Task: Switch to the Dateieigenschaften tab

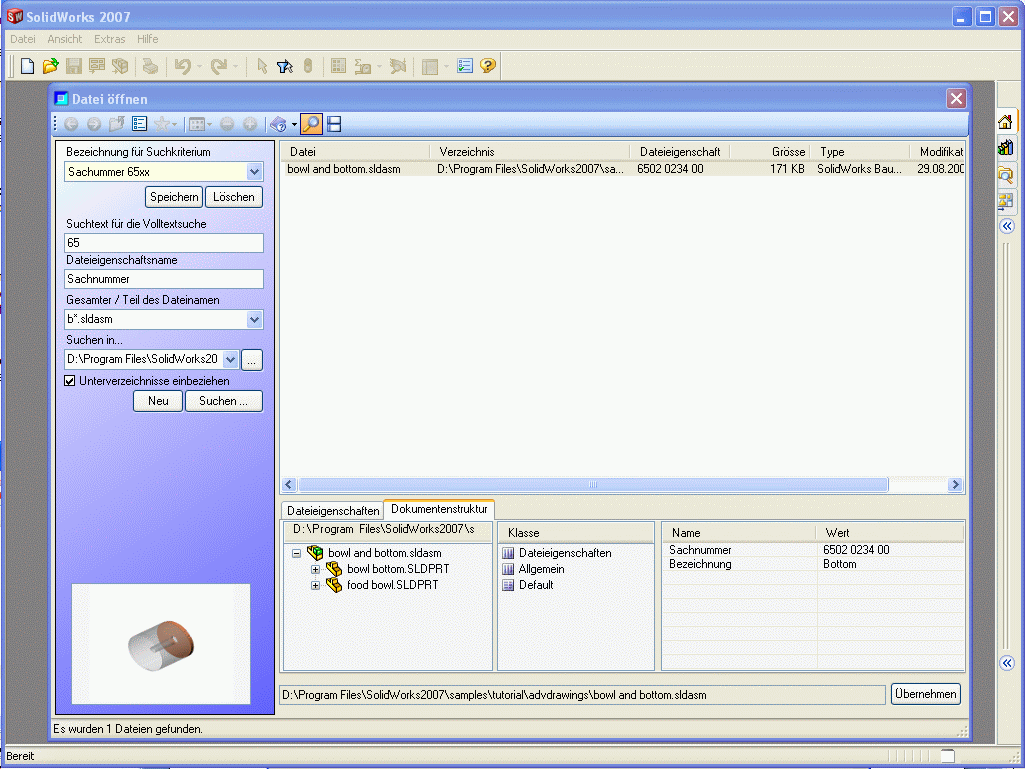Action: 333,511
